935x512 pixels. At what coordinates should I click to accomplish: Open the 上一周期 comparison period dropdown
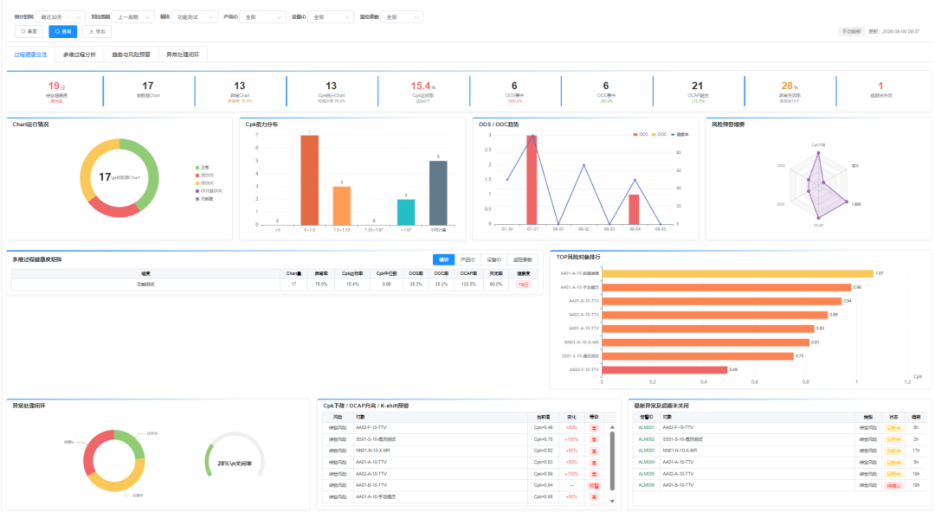tap(134, 17)
